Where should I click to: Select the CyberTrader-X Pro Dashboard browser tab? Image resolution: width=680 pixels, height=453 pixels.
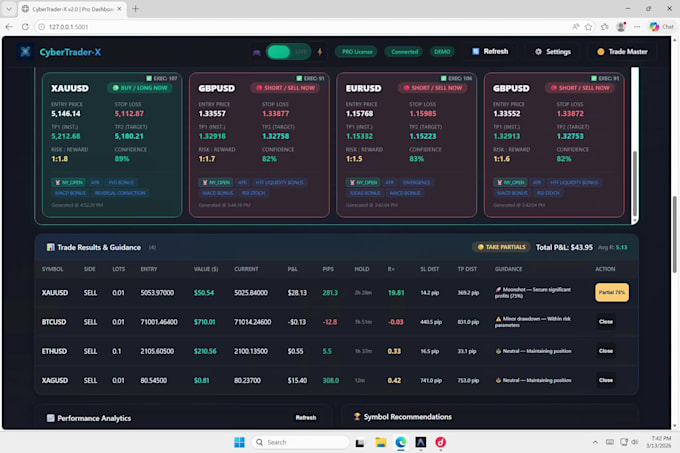point(72,9)
